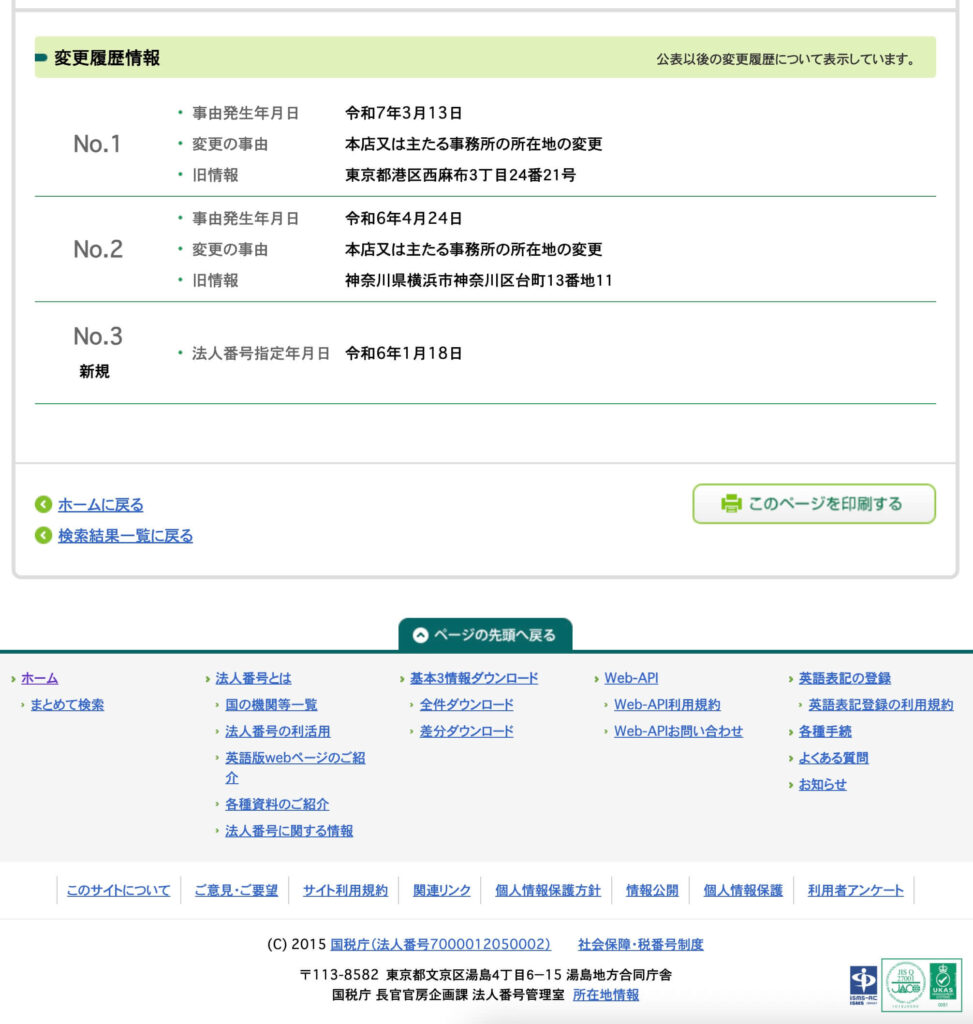Screen dimensions: 973x1024
Task: Open まとめて検索 in footer
Action: (67, 705)
